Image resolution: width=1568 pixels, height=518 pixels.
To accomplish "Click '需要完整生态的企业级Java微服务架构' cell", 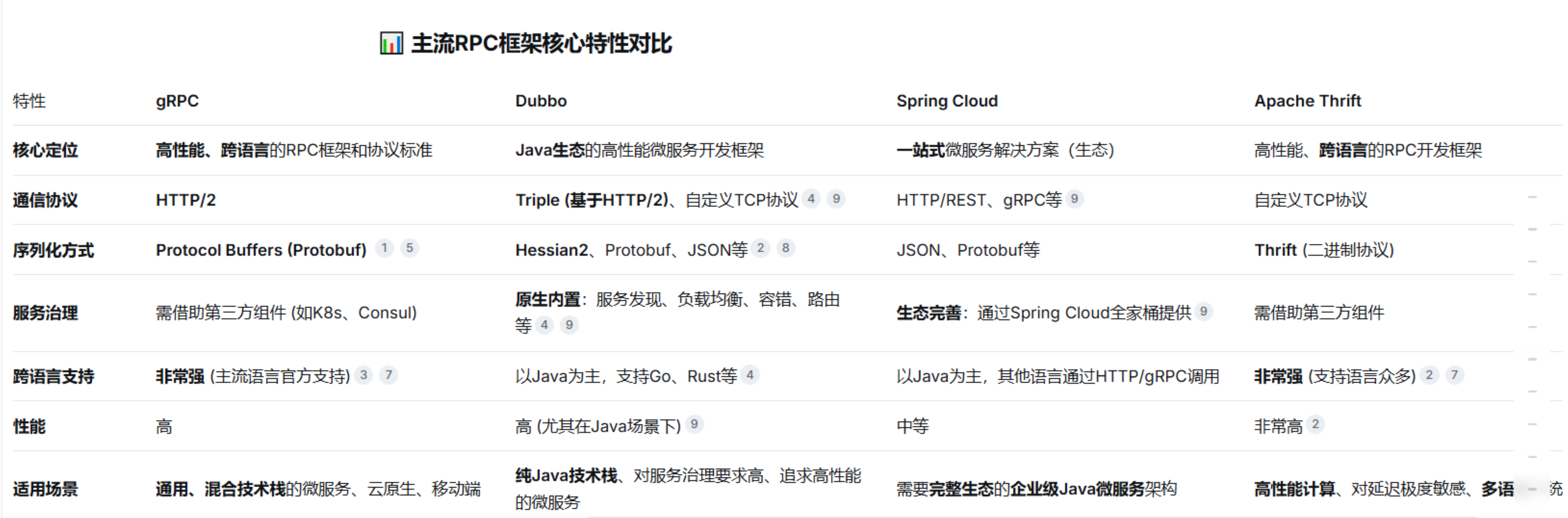I will (x=1037, y=489).
